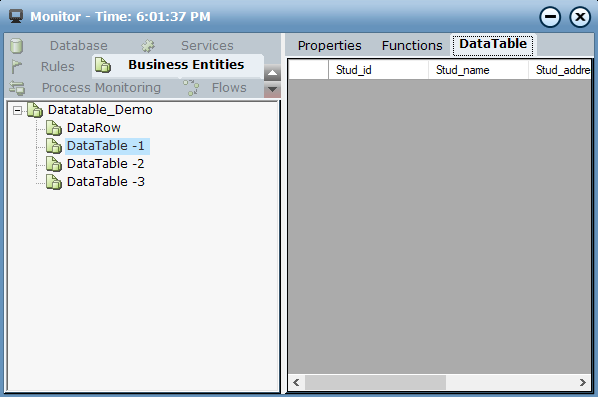Open the Functions tab
The height and width of the screenshot is (397, 598).
pyautogui.click(x=412, y=45)
